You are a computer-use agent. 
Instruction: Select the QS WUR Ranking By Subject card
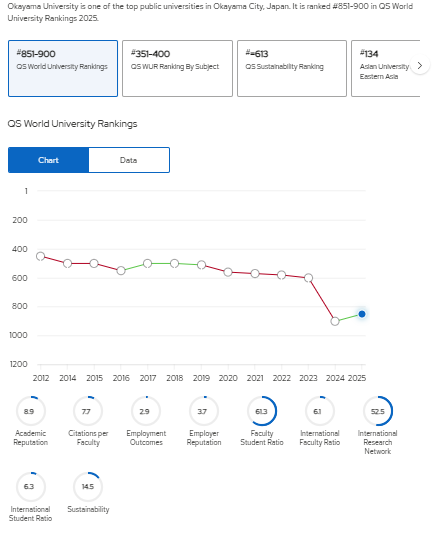177,68
